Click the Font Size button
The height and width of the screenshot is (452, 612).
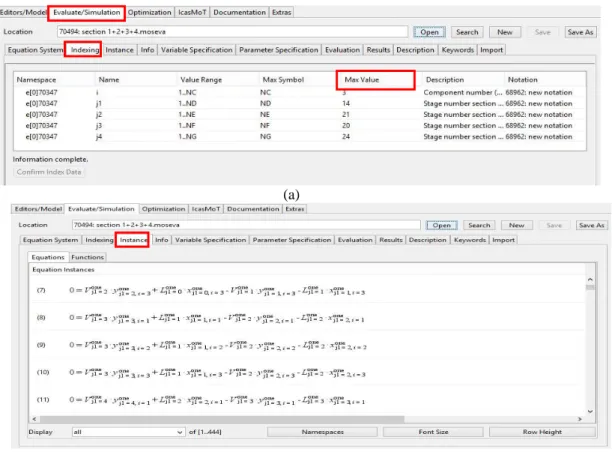tap(433, 432)
